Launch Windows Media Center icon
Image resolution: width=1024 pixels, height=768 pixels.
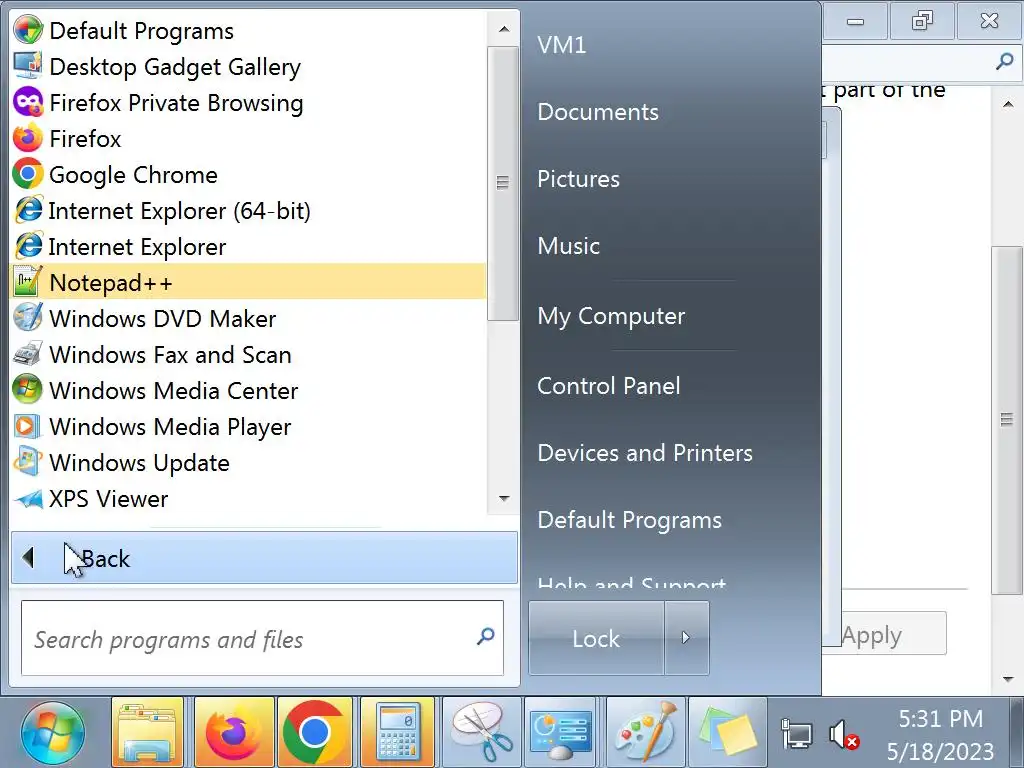[27, 389]
